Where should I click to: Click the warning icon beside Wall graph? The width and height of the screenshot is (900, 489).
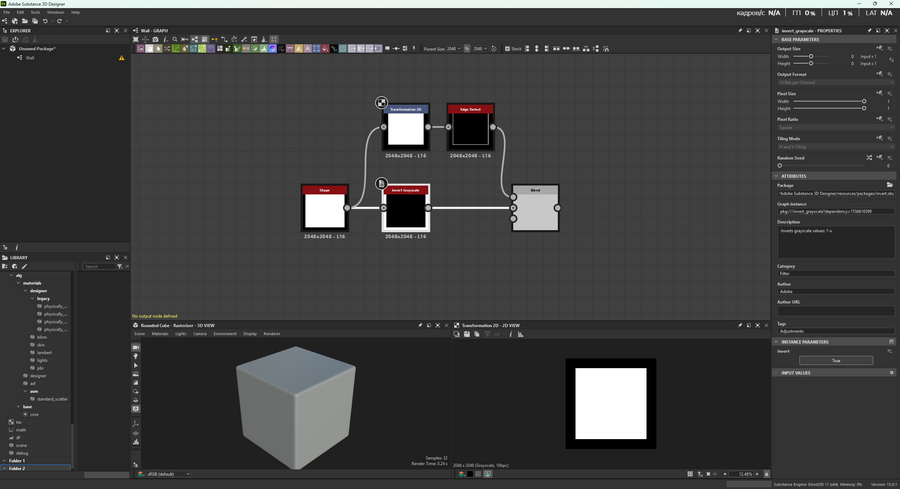[x=122, y=58]
